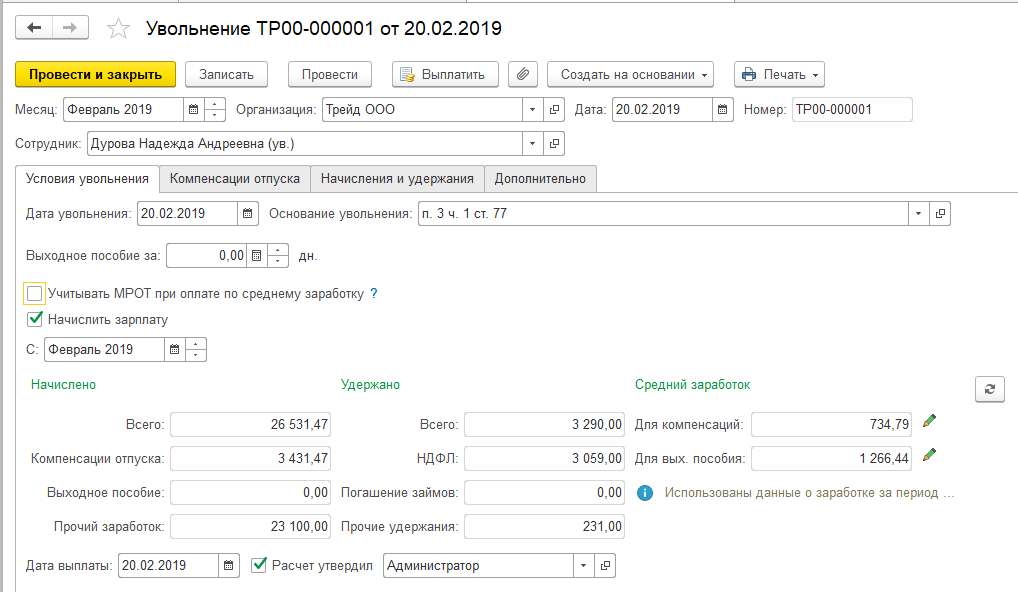Viewport: 1018px width, 592px height.
Task: Click the Выплатить button
Action: [445, 74]
